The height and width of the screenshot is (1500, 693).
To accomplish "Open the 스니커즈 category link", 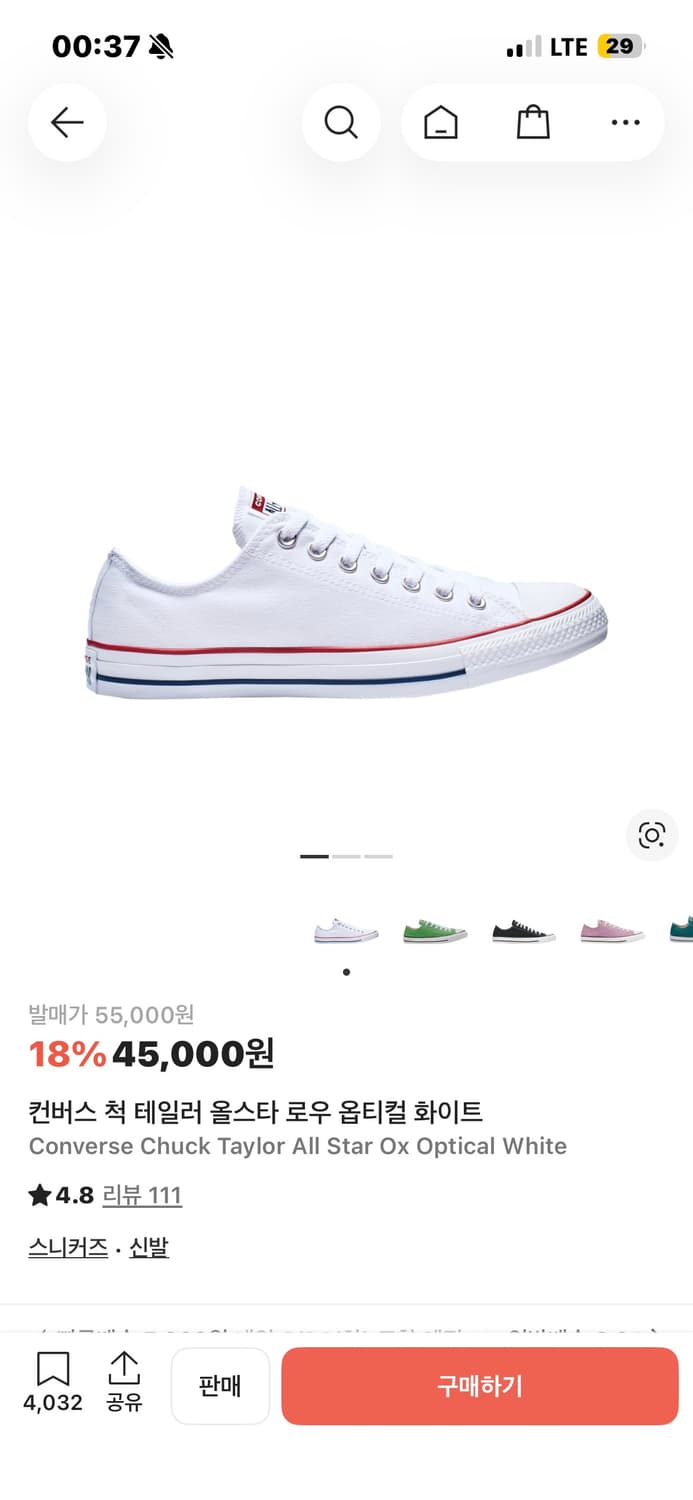I will coord(68,1247).
